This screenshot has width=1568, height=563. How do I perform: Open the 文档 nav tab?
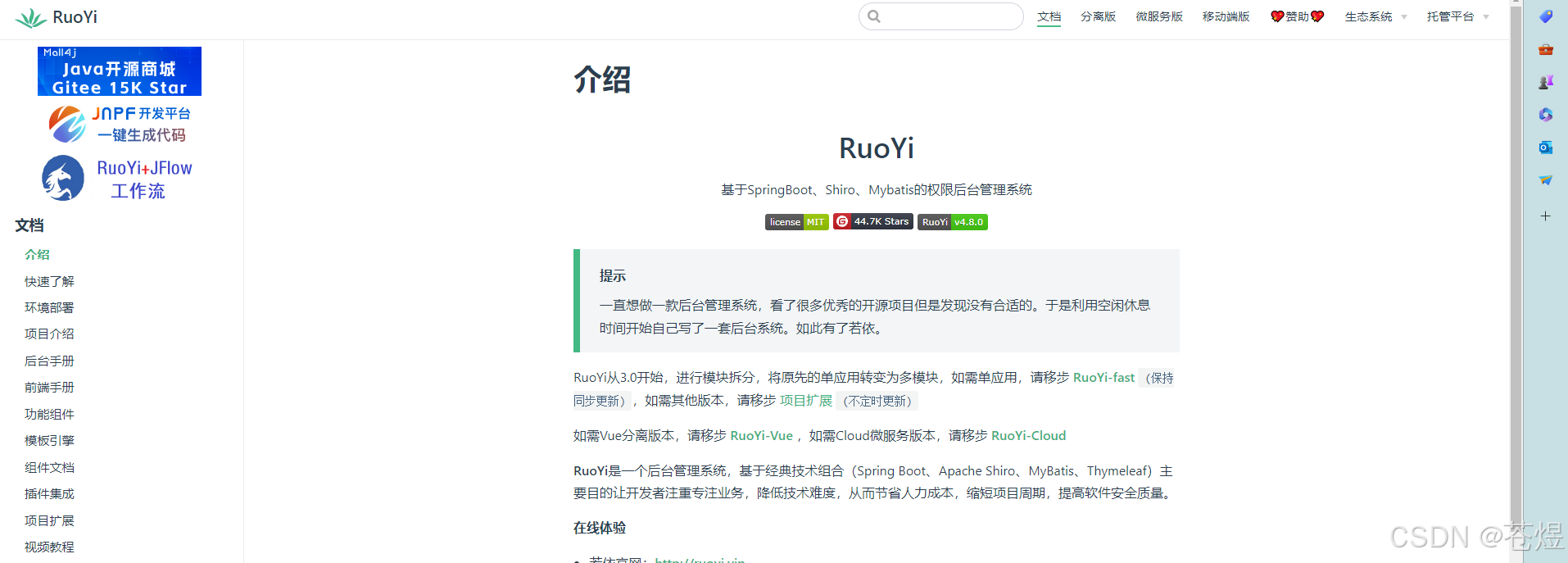pyautogui.click(x=1049, y=16)
